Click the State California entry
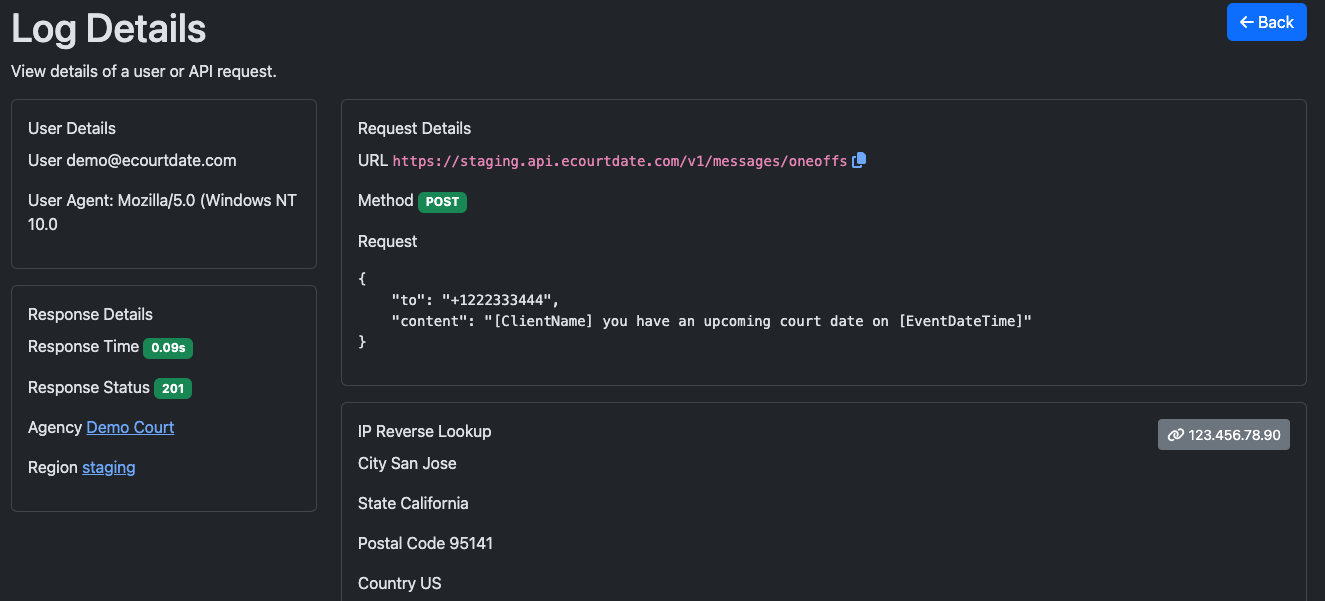 click(413, 503)
